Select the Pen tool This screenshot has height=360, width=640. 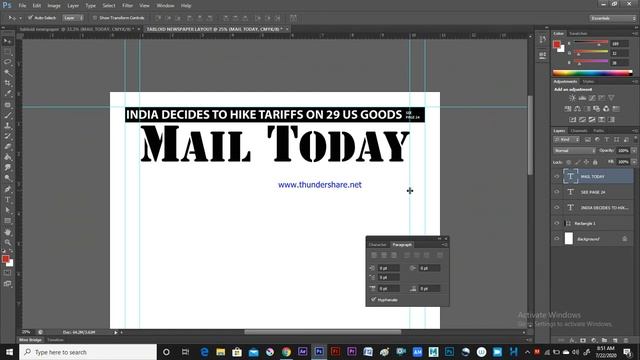tap(7, 189)
